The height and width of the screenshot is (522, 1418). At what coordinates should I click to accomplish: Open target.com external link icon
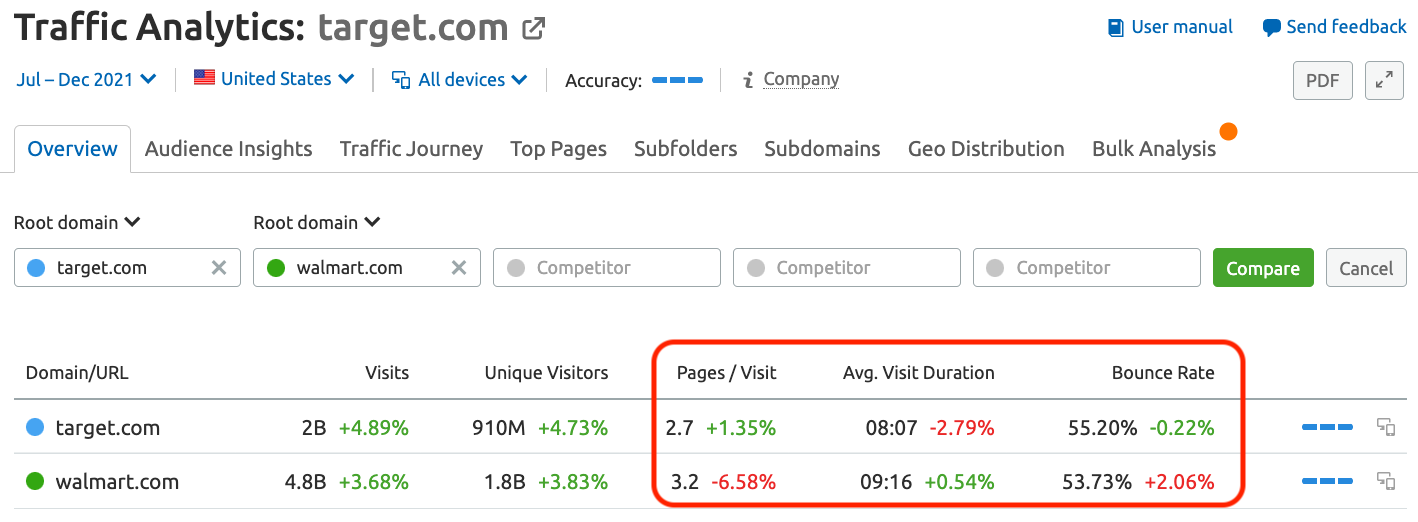(x=534, y=28)
